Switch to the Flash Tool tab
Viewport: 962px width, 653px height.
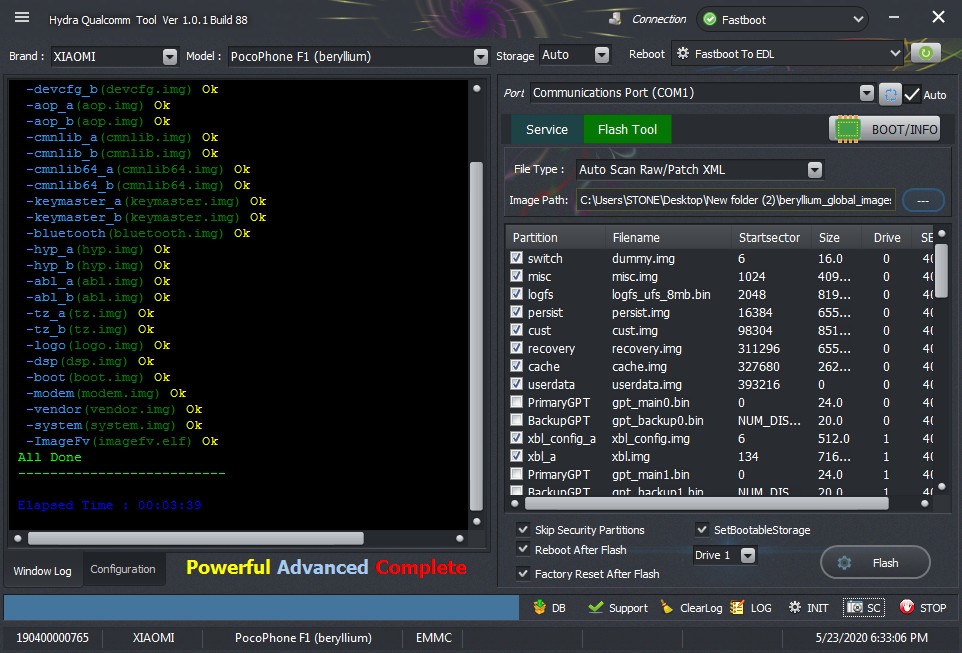[x=627, y=129]
